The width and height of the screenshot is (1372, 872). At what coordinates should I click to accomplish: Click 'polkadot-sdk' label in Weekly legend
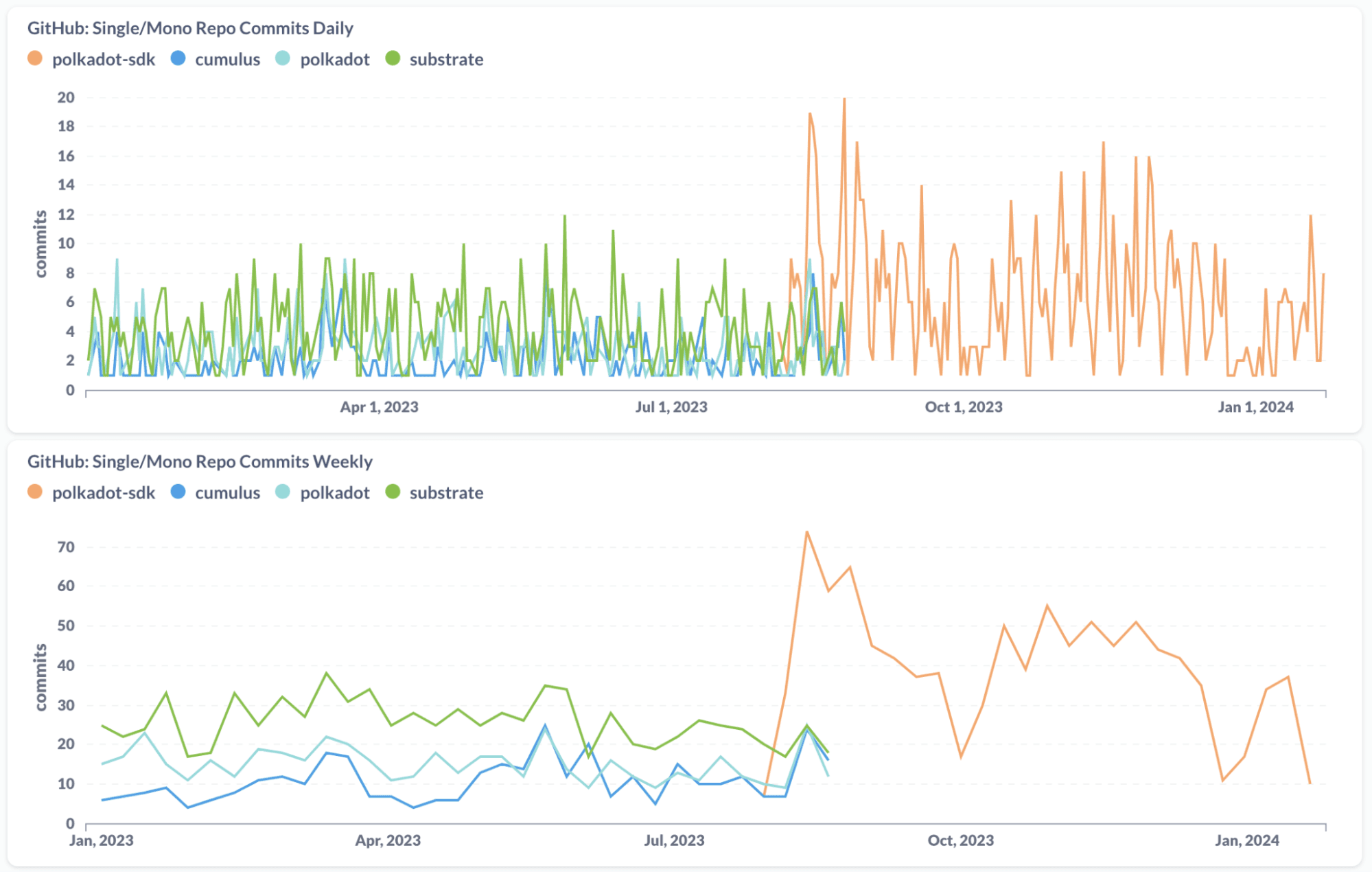[104, 493]
